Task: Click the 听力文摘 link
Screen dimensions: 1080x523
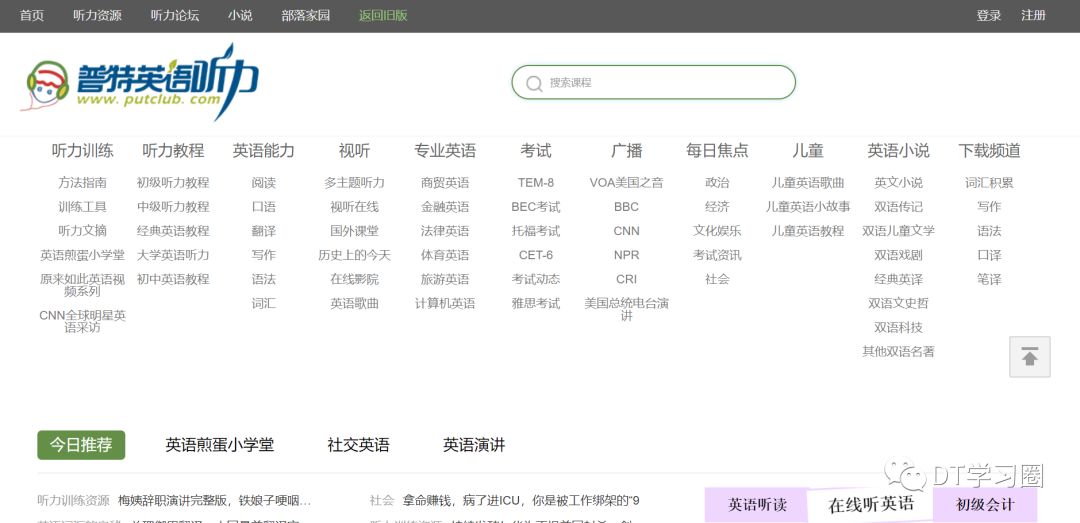Action: coord(83,231)
